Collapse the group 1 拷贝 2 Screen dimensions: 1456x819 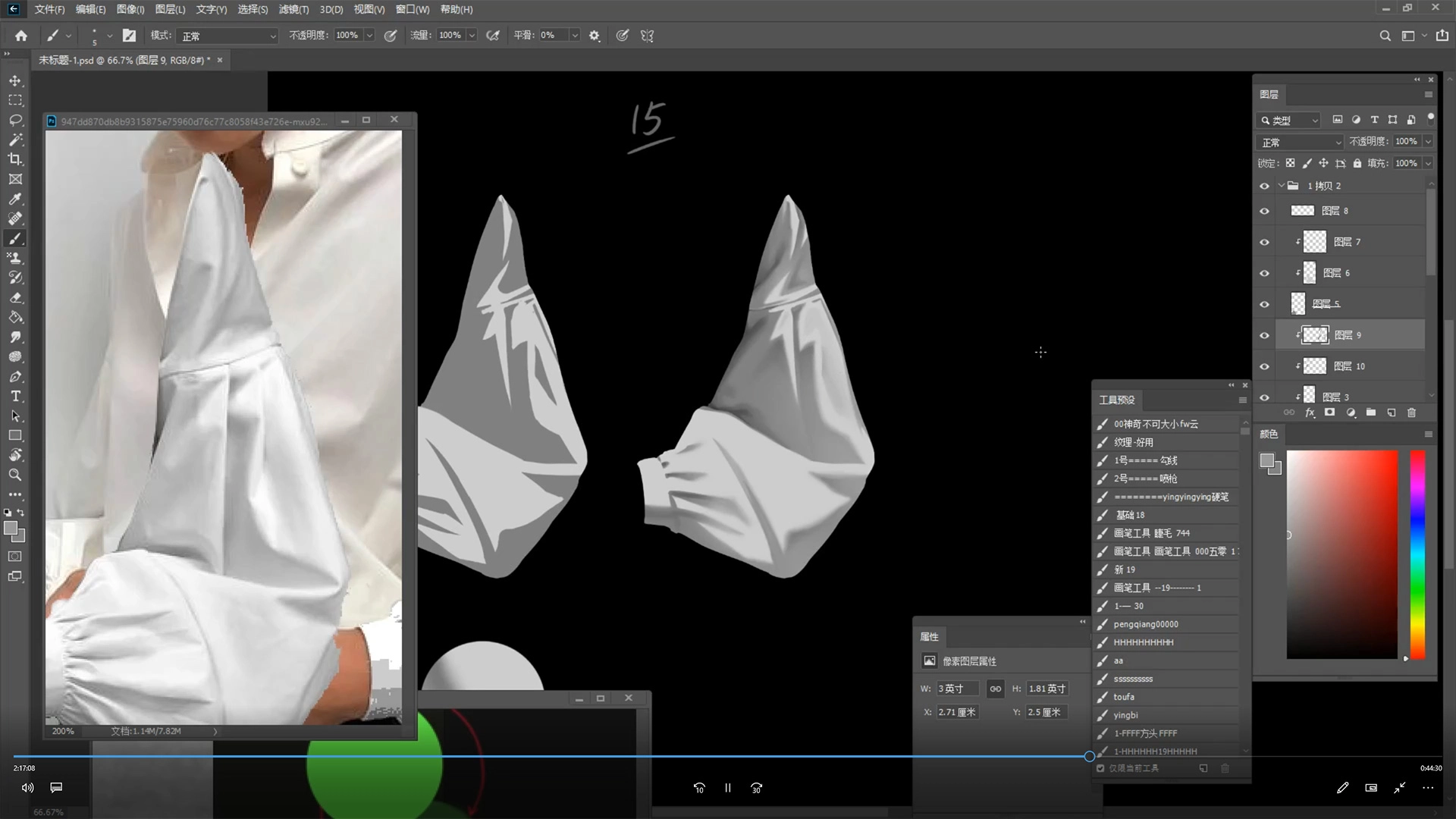pos(1281,186)
